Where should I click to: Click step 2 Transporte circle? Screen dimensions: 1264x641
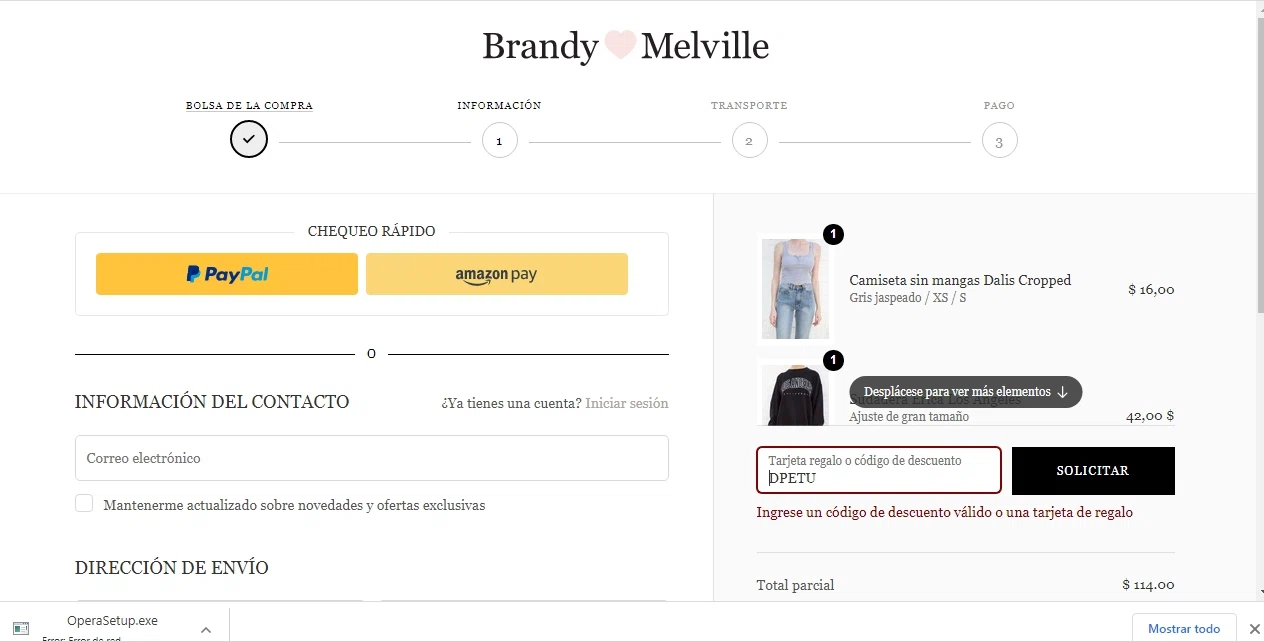pyautogui.click(x=749, y=140)
